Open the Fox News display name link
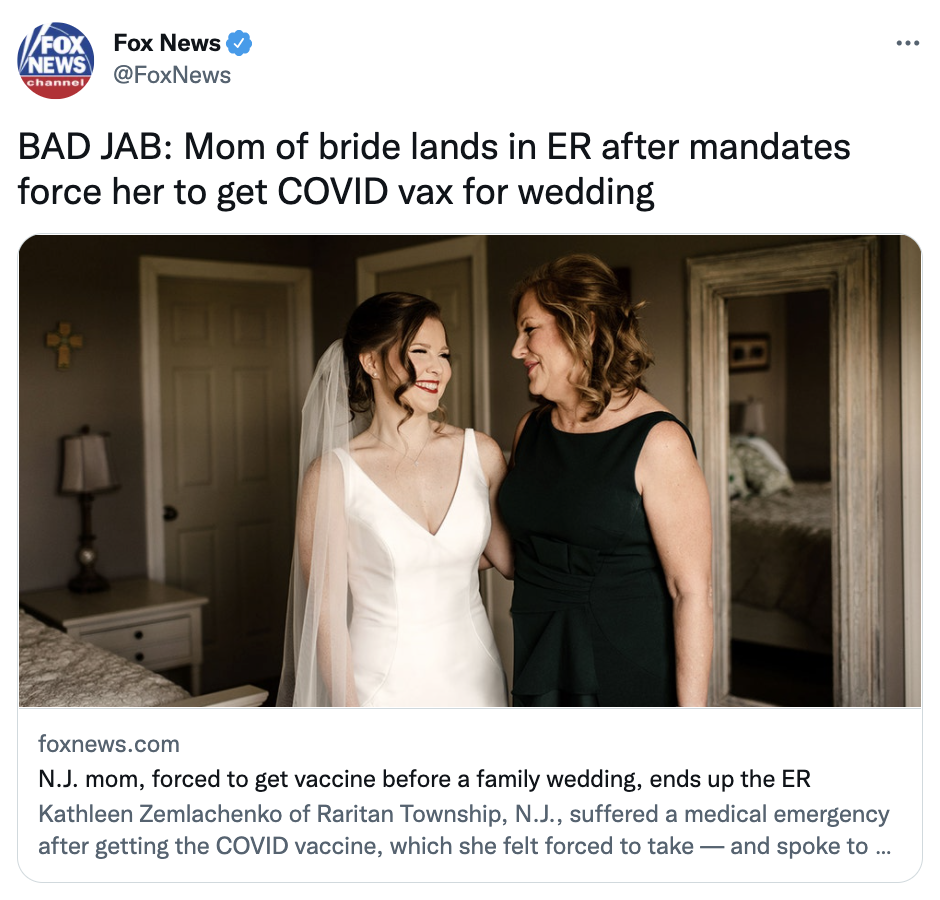 tap(167, 43)
